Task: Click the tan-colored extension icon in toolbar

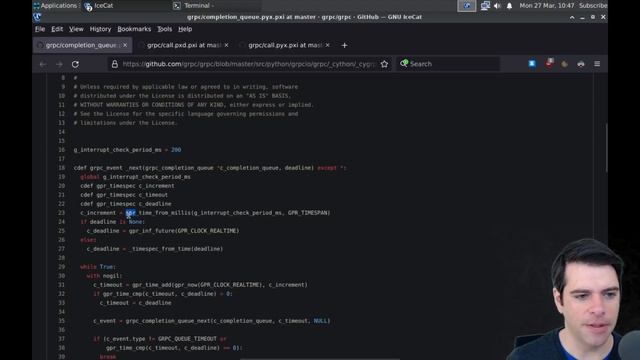Action: click(x=564, y=64)
